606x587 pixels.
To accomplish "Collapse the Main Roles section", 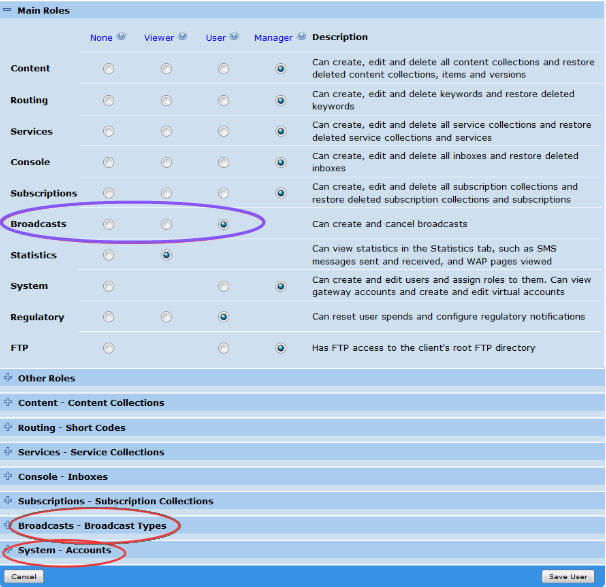I will (7, 10).
